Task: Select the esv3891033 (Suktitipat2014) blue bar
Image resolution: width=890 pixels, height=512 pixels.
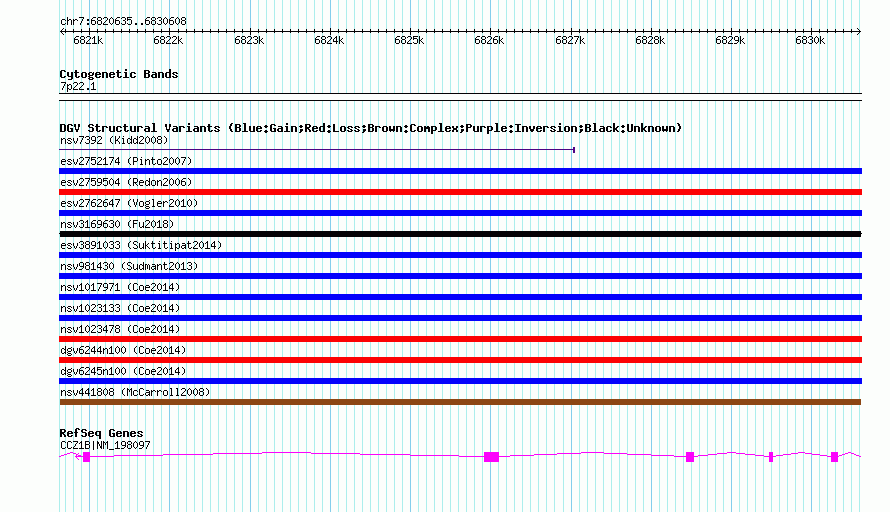Action: pyautogui.click(x=460, y=255)
